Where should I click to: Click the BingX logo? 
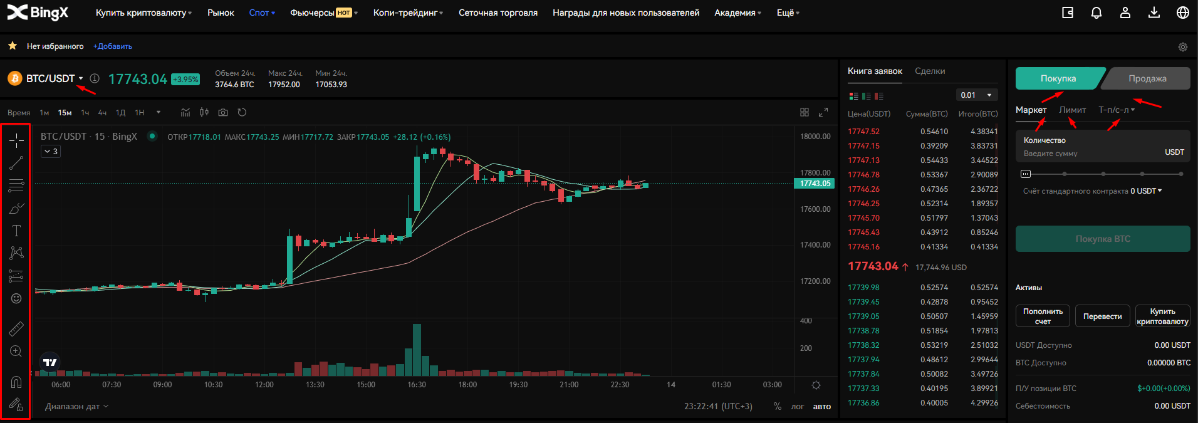[x=39, y=13]
